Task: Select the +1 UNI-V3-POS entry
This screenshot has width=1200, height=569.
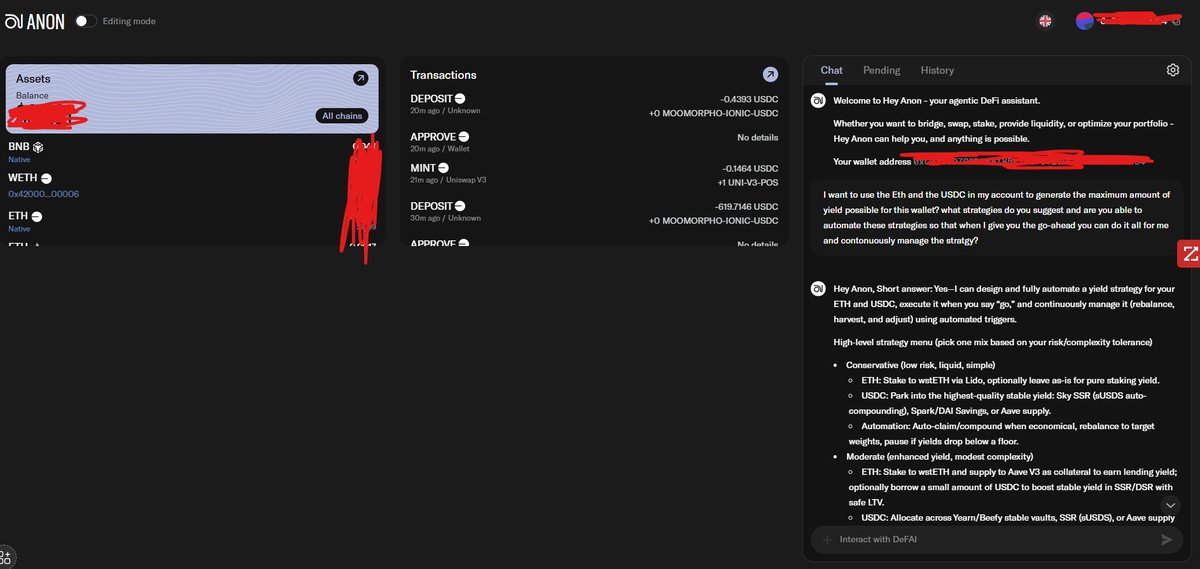Action: [x=748, y=182]
